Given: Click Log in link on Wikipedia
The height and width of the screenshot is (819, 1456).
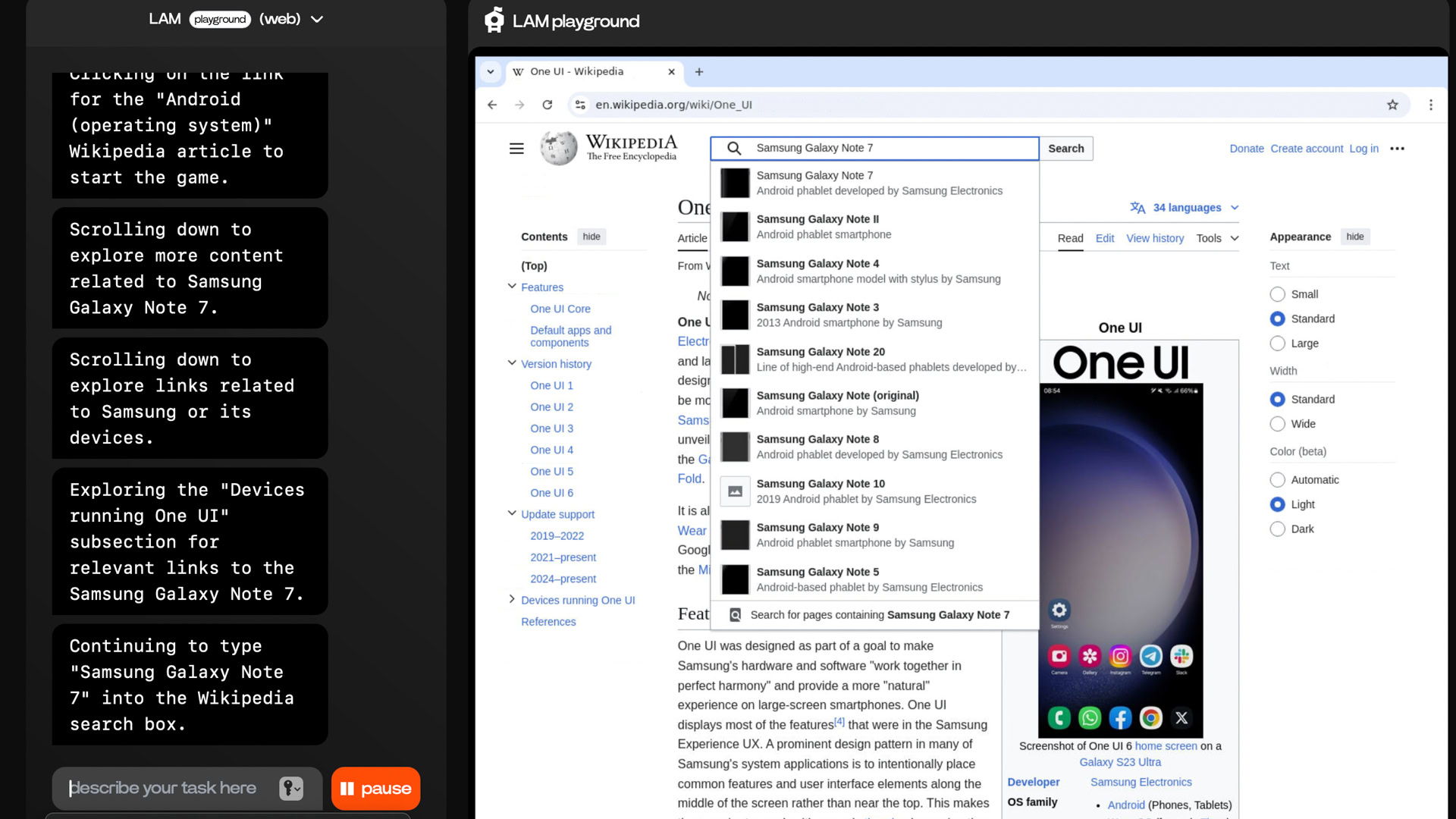Looking at the screenshot, I should click(x=1364, y=148).
